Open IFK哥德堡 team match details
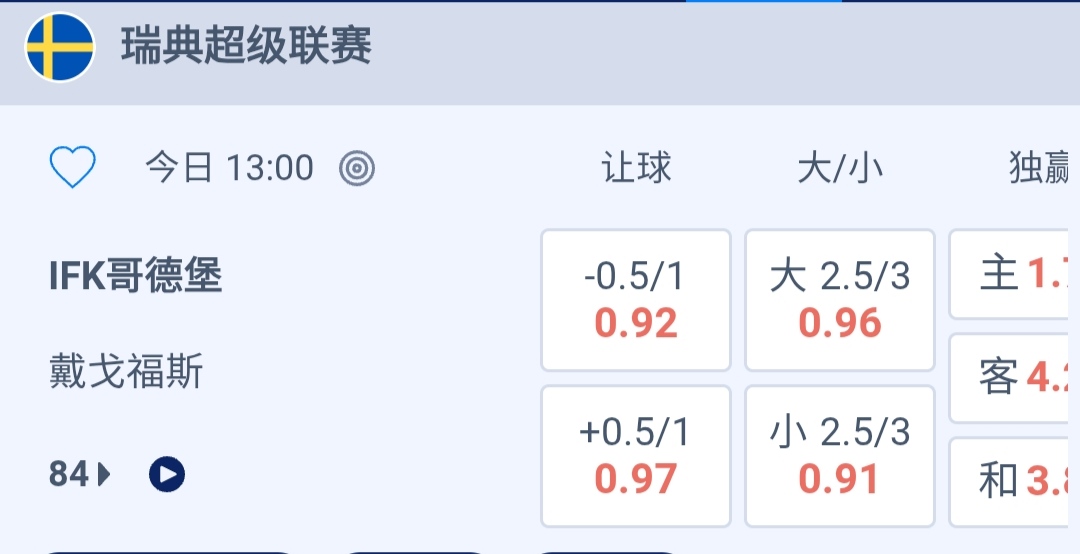1080x554 pixels. (x=136, y=276)
